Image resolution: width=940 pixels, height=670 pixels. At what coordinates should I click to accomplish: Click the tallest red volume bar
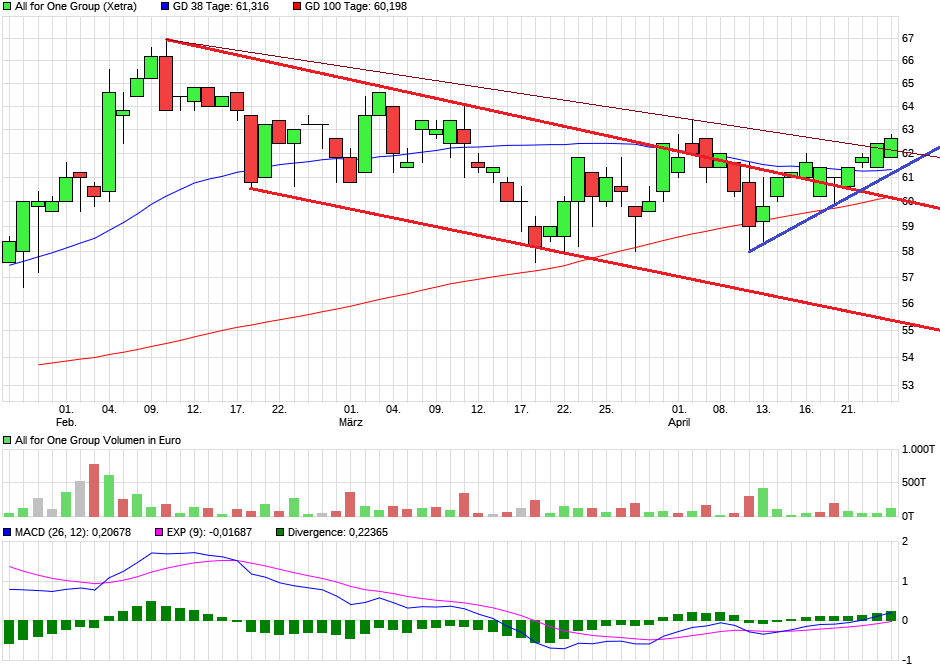94,490
